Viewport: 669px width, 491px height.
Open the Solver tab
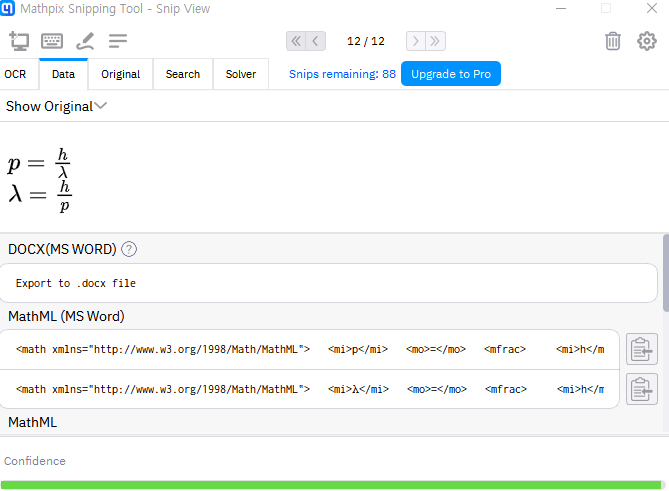click(241, 74)
